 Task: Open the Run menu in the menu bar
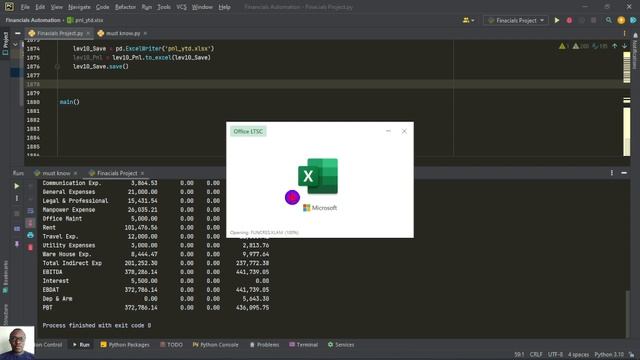tap(147, 7)
